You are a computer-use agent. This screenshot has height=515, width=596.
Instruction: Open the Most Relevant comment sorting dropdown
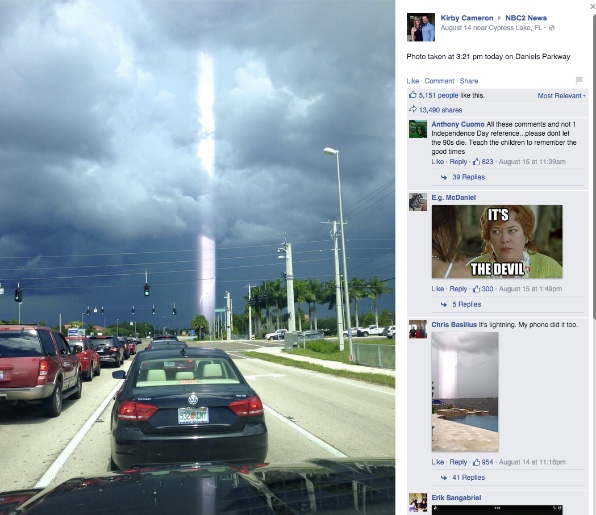[561, 96]
